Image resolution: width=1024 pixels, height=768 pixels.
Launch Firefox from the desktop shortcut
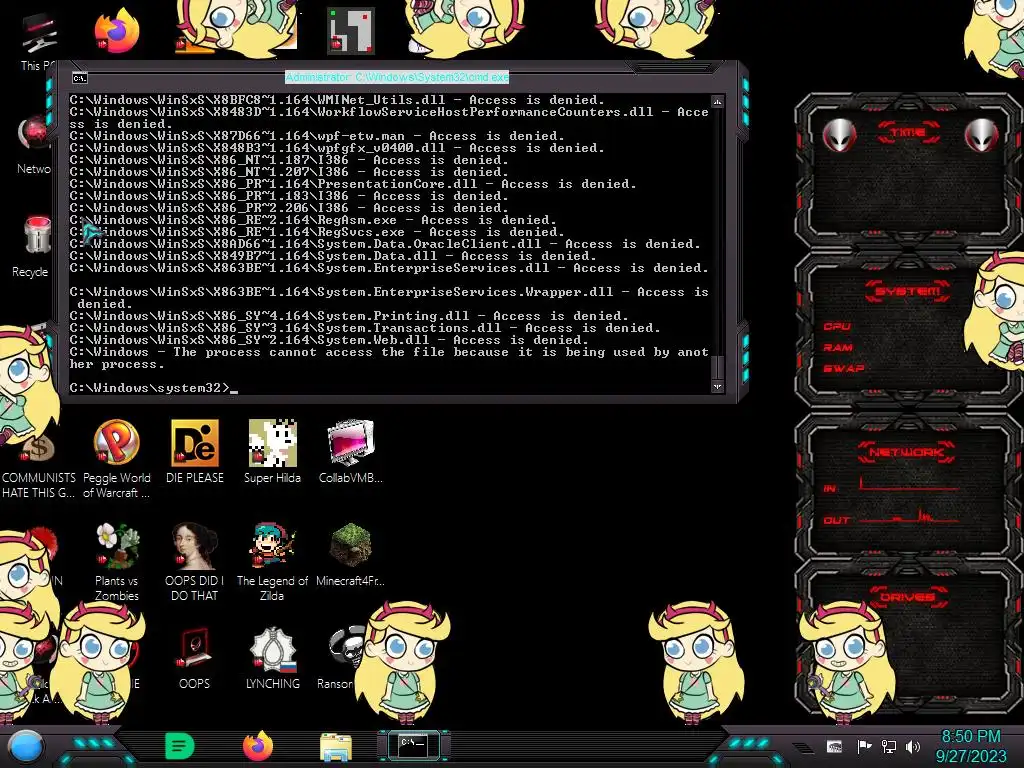point(116,31)
